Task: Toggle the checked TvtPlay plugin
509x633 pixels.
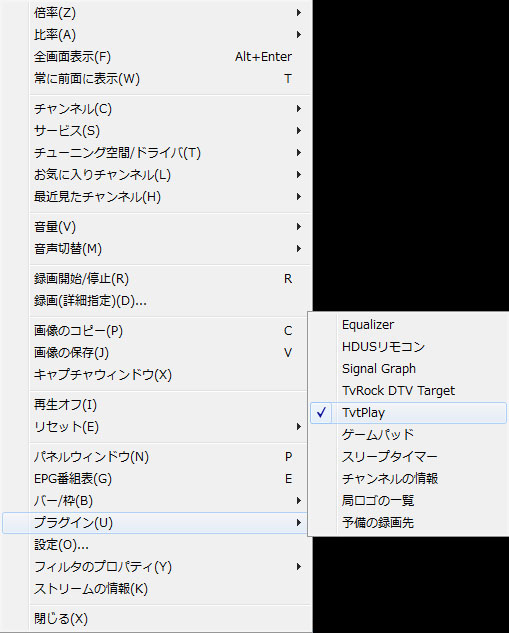Action: click(x=408, y=413)
